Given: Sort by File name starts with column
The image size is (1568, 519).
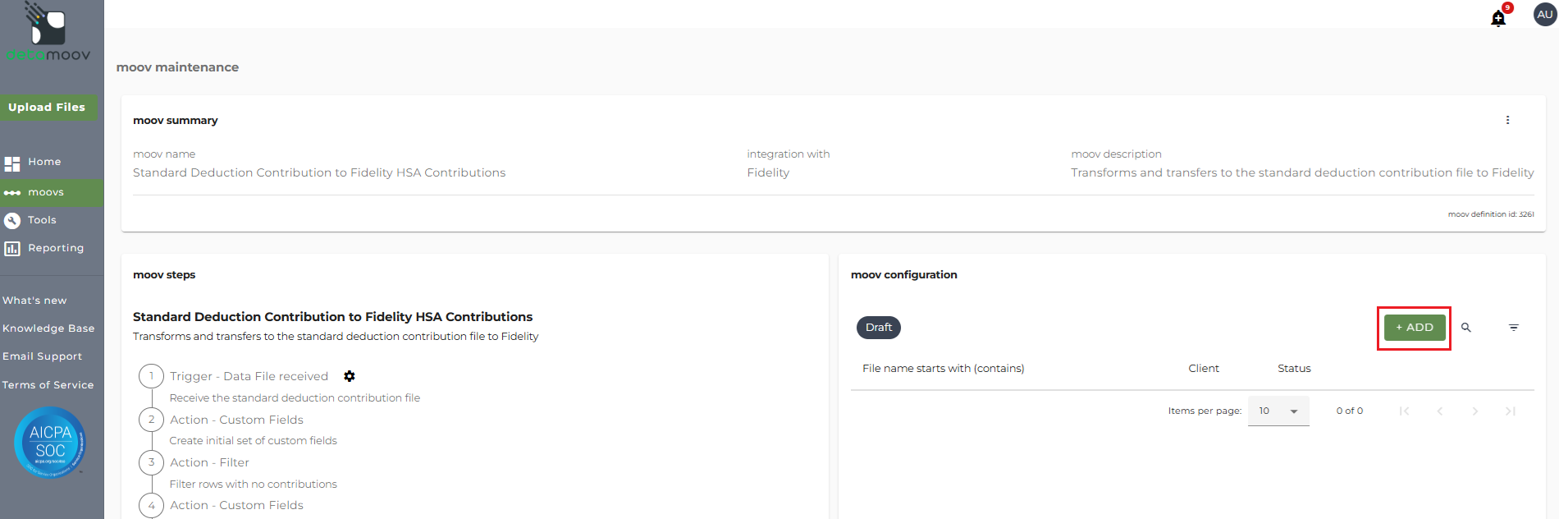Looking at the screenshot, I should coord(943,369).
